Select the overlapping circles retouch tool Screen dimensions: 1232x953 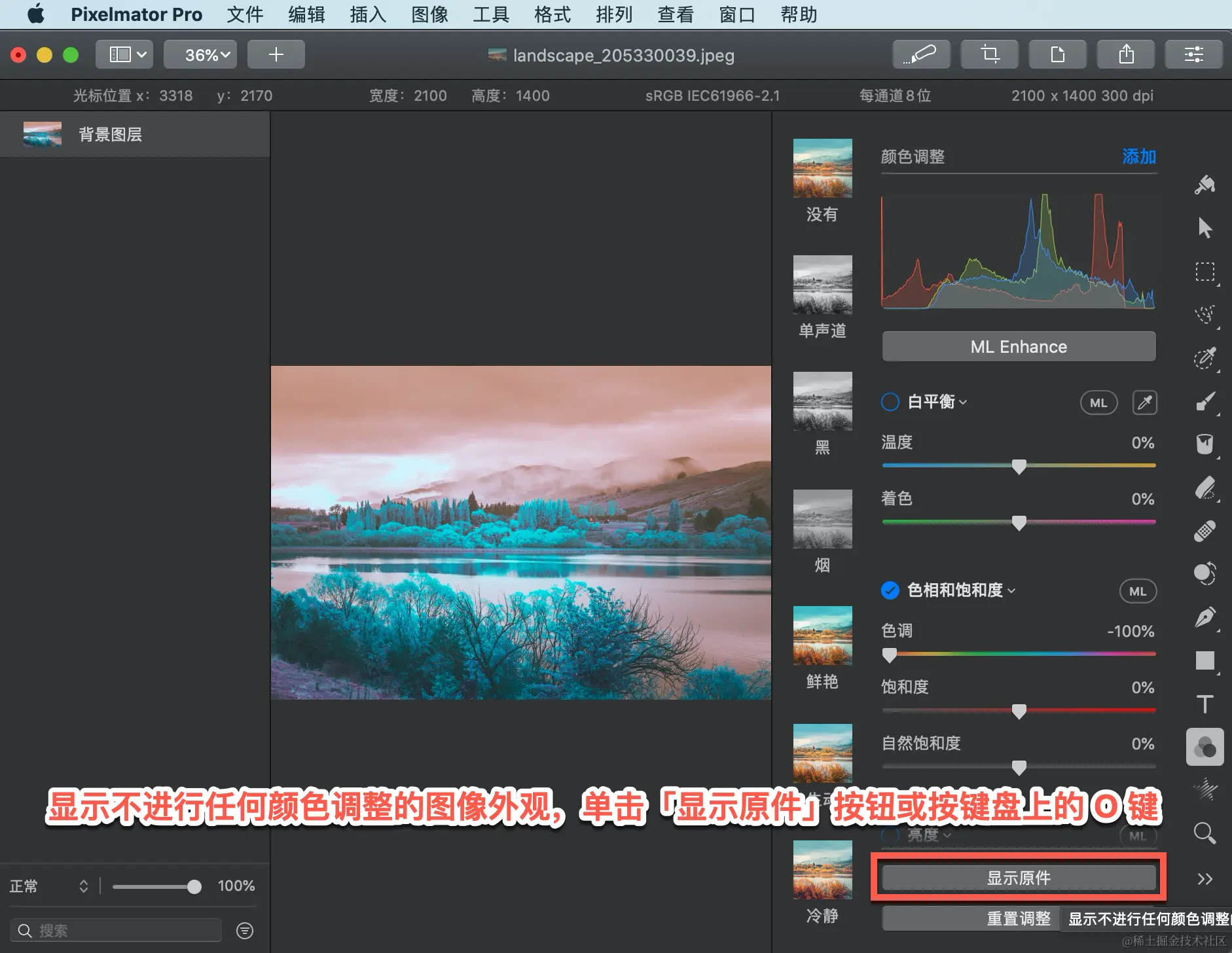tap(1205, 574)
